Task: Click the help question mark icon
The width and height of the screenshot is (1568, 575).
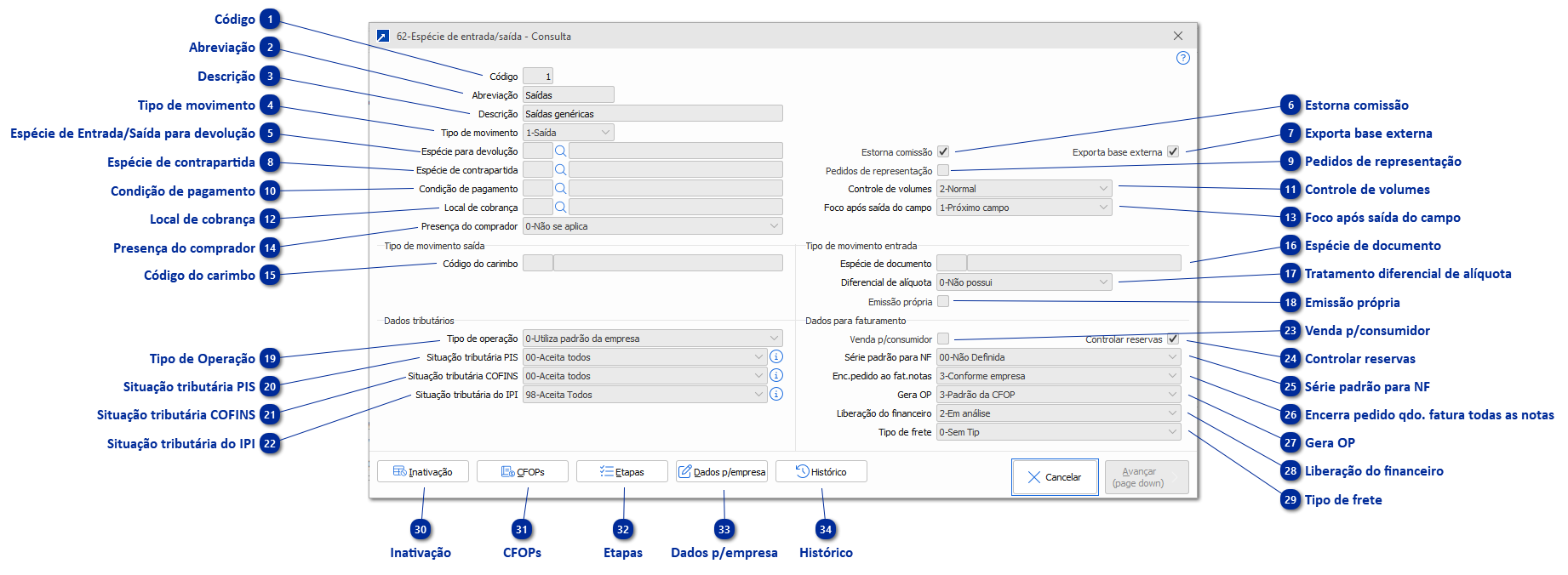Action: 1182,58
